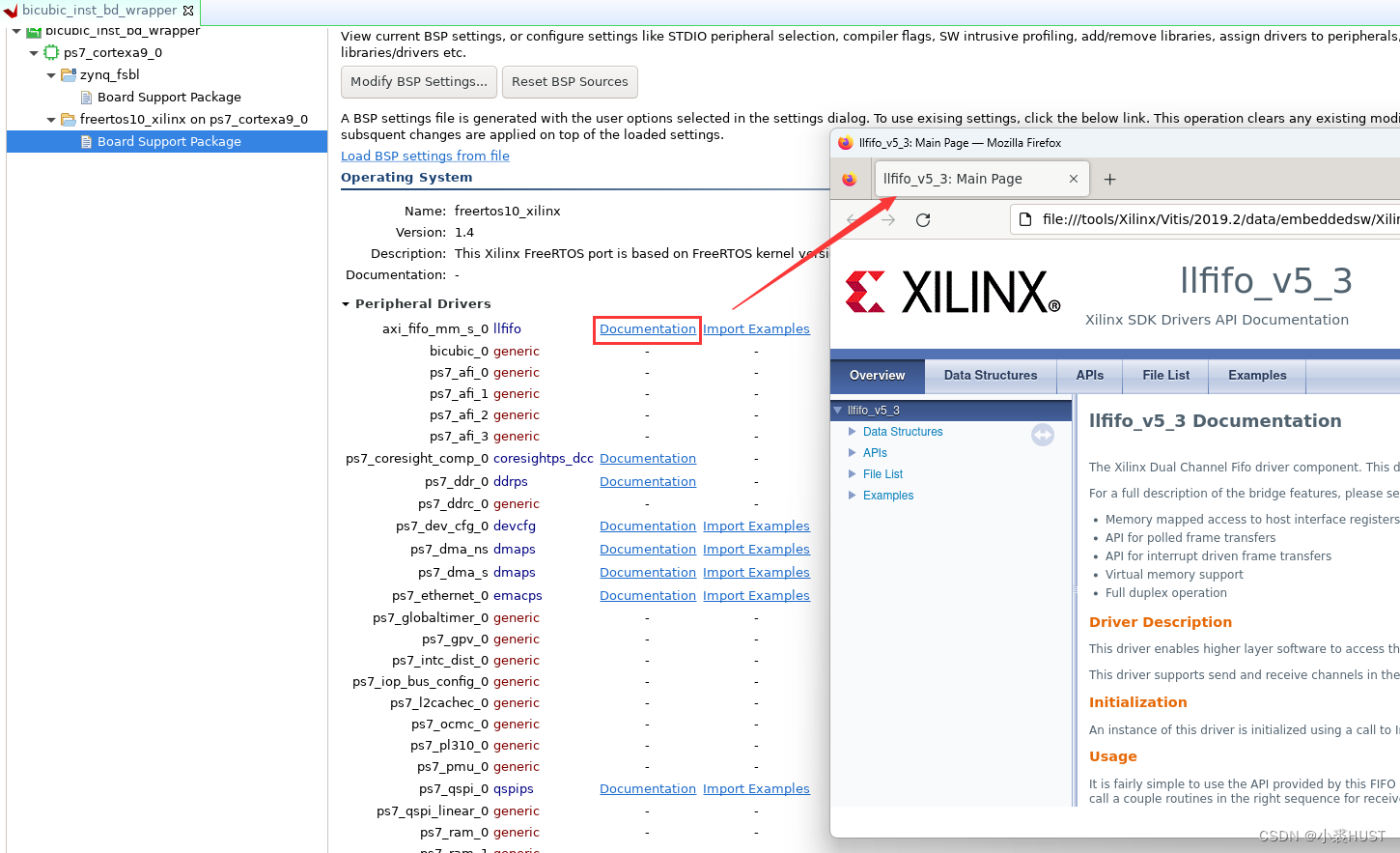Select zynq_fsbl Board Support Package item
This screenshot has width=1400, height=853.
point(169,98)
